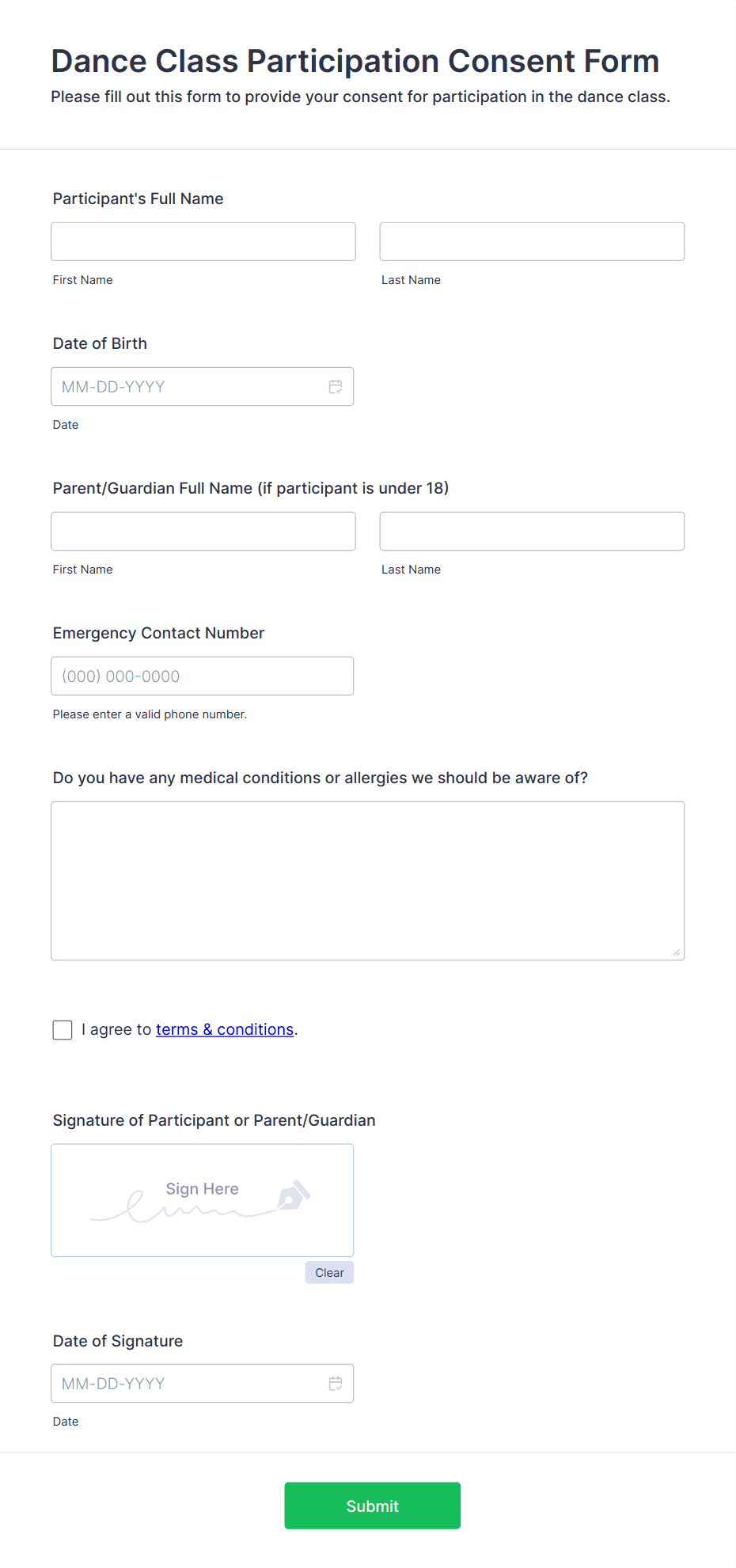
Task: Click the Emergency Contact Number phone field
Action: pyautogui.click(x=203, y=676)
